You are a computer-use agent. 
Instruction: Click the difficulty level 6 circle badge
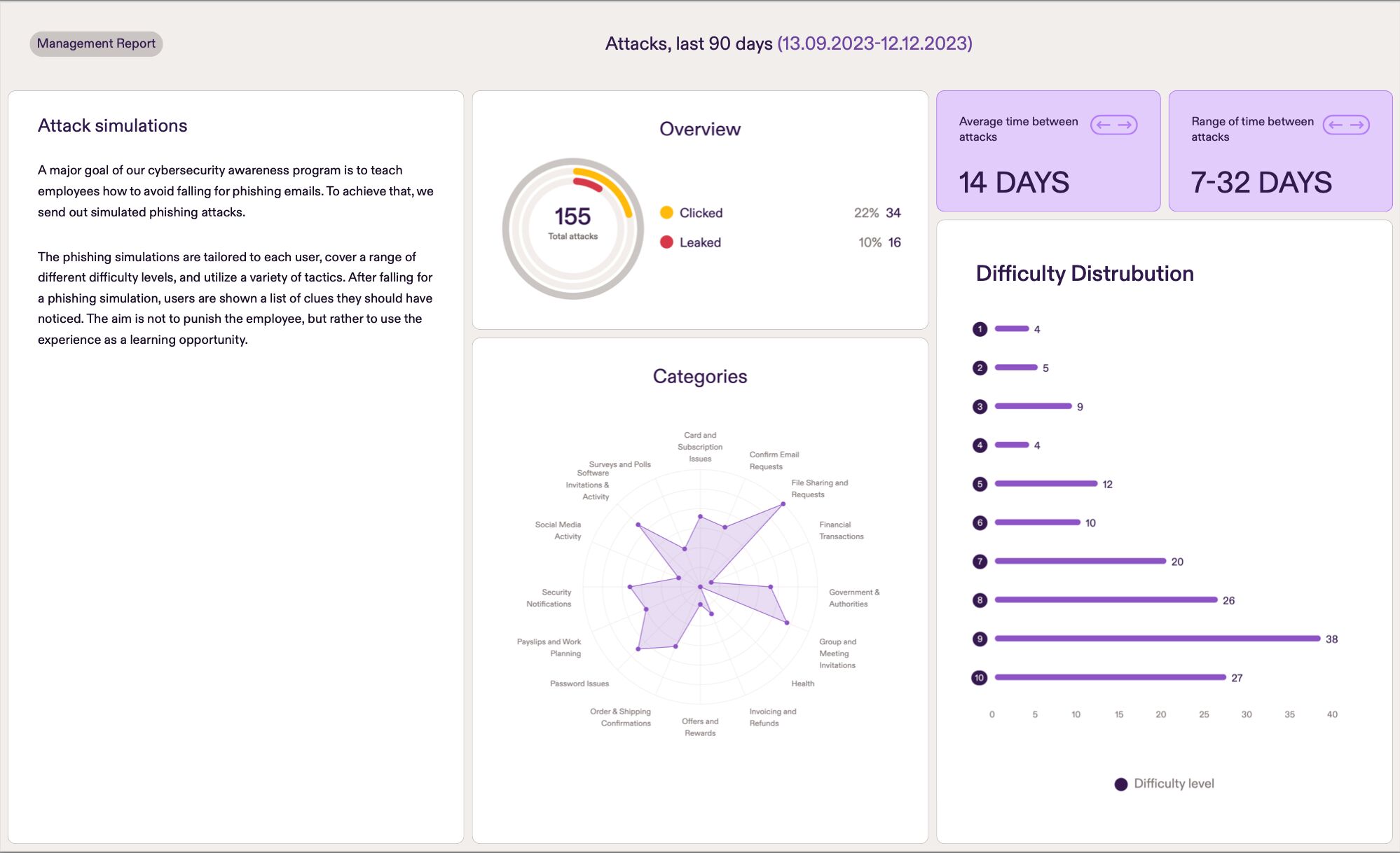click(980, 522)
